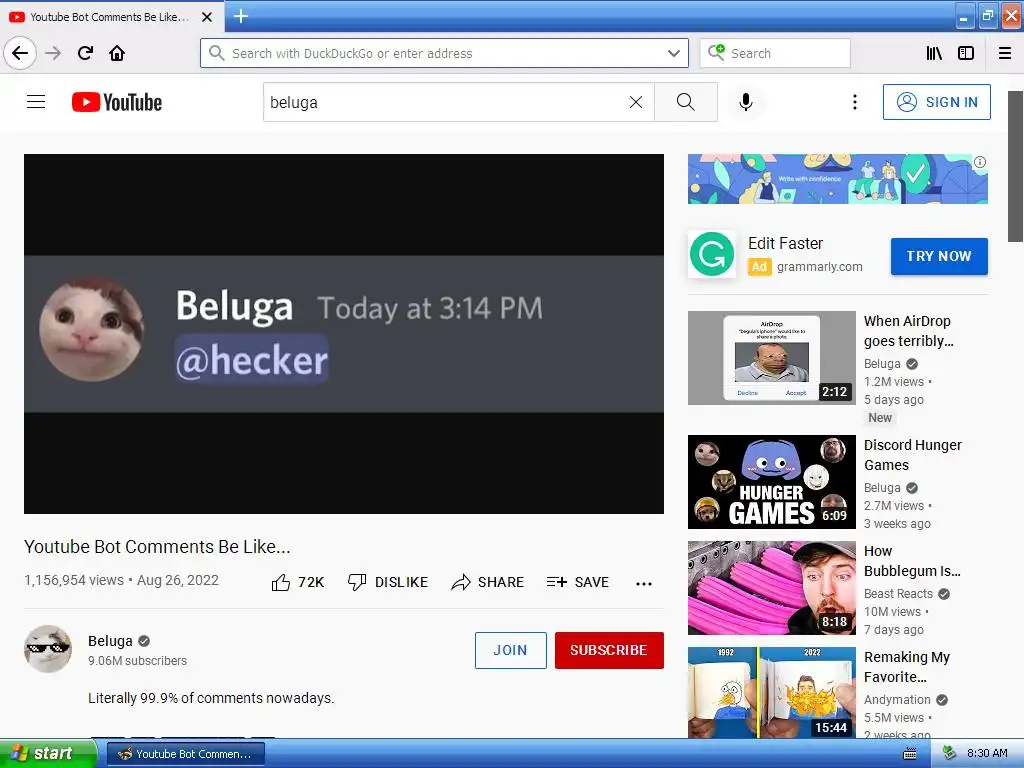Viewport: 1024px width, 768px height.
Task: Go to YouTube home via logo
Action: pyautogui.click(x=117, y=102)
